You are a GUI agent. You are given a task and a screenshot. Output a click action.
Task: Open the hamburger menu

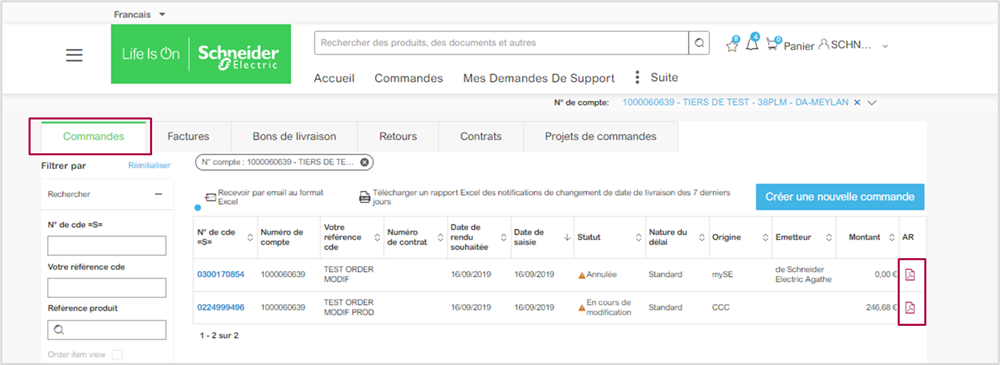coord(75,55)
